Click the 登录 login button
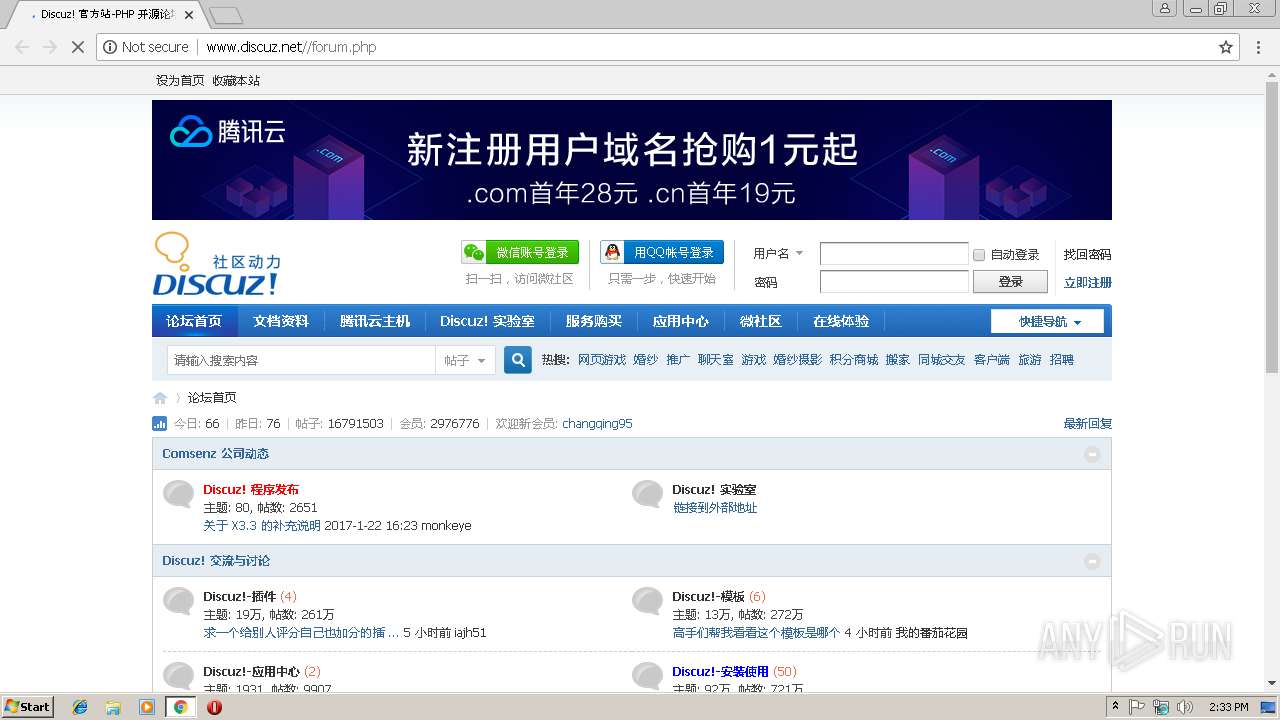Image resolution: width=1280 pixels, height=720 pixels. 1011,282
